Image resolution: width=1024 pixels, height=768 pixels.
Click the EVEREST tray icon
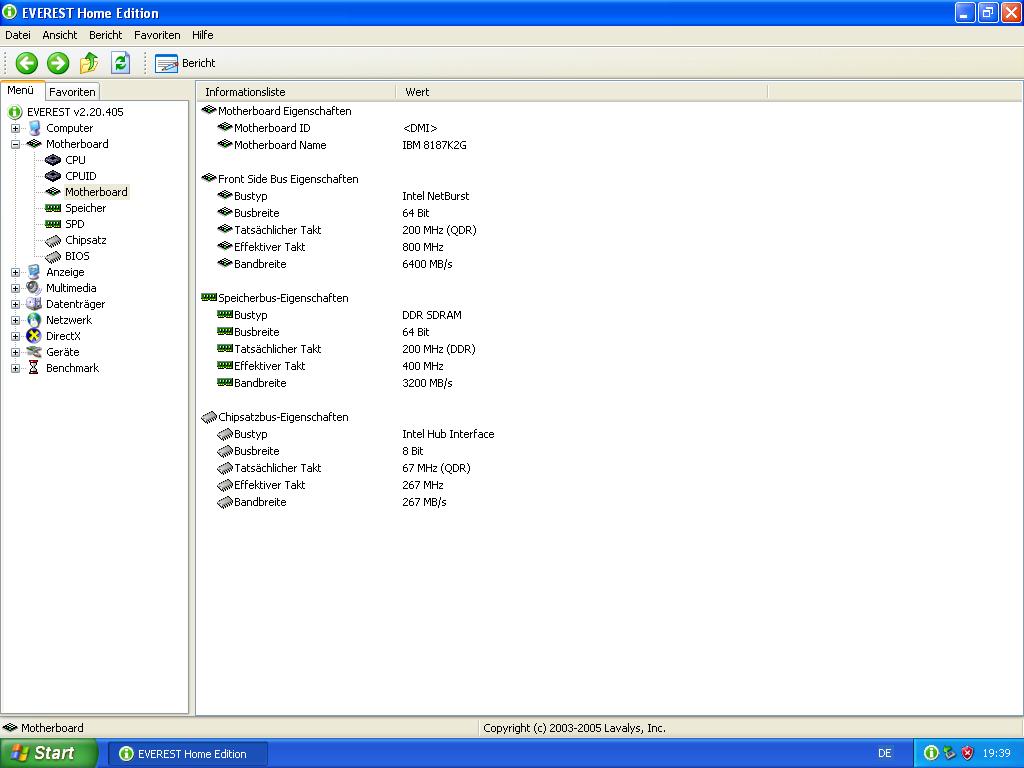pyautogui.click(x=931, y=754)
